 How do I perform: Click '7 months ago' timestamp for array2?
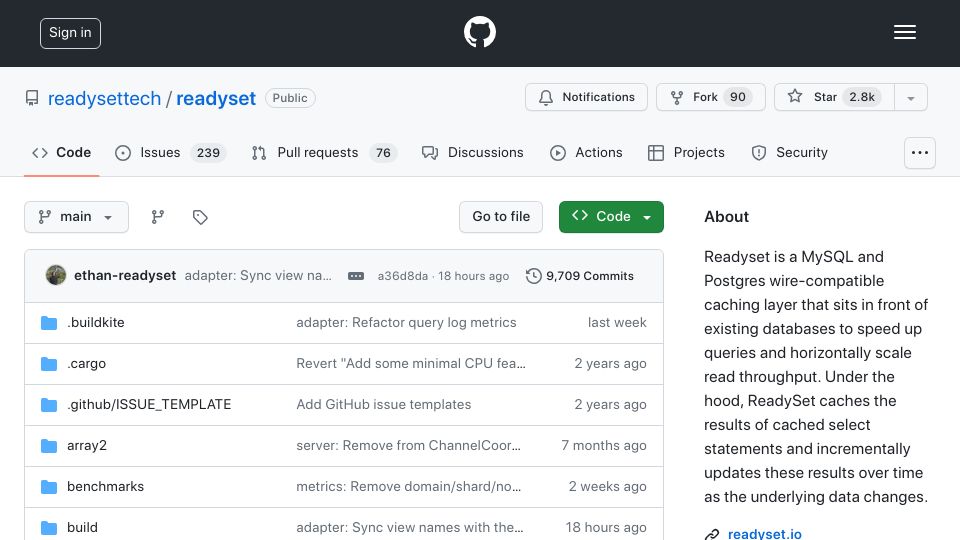pos(604,446)
